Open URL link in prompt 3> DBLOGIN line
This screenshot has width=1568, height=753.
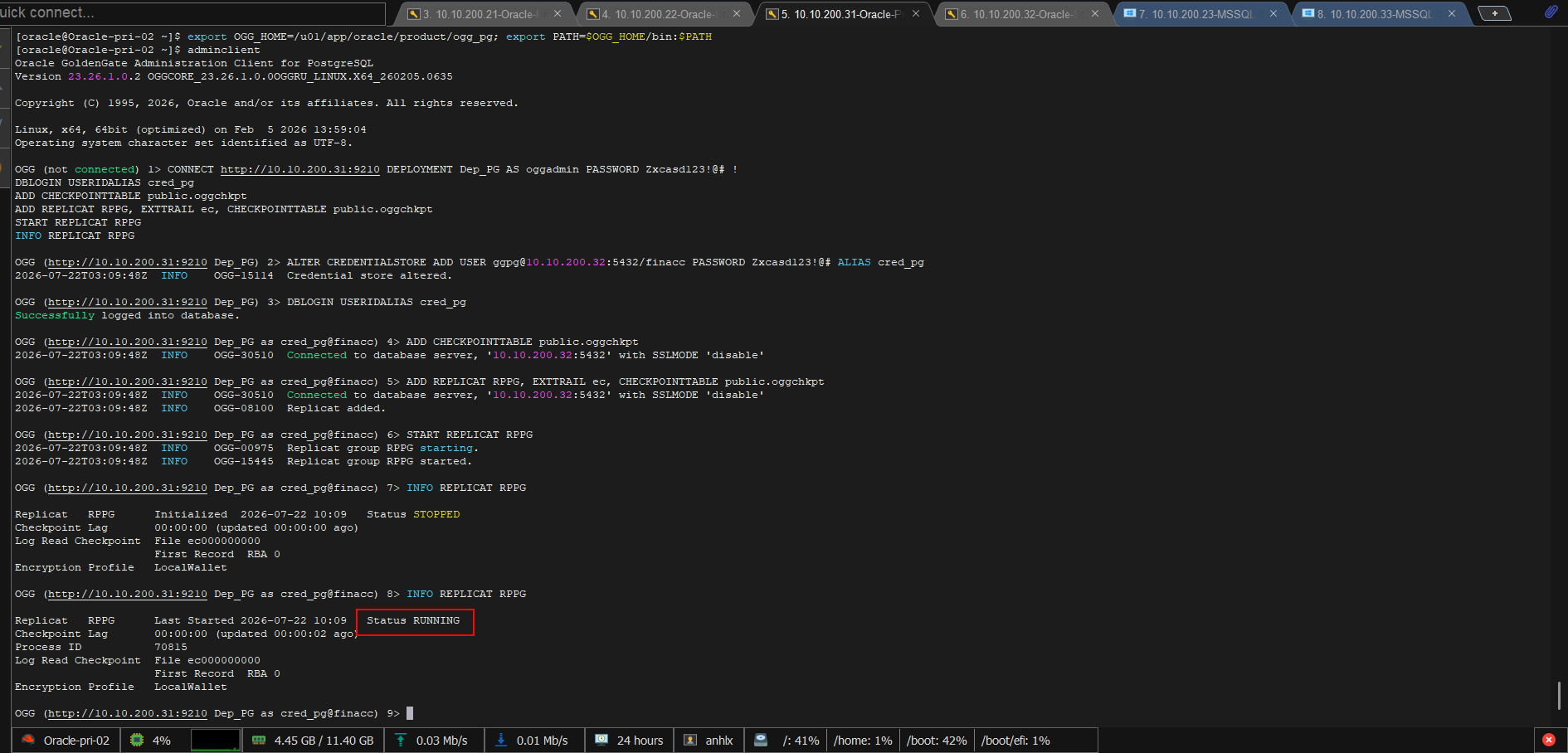127,302
